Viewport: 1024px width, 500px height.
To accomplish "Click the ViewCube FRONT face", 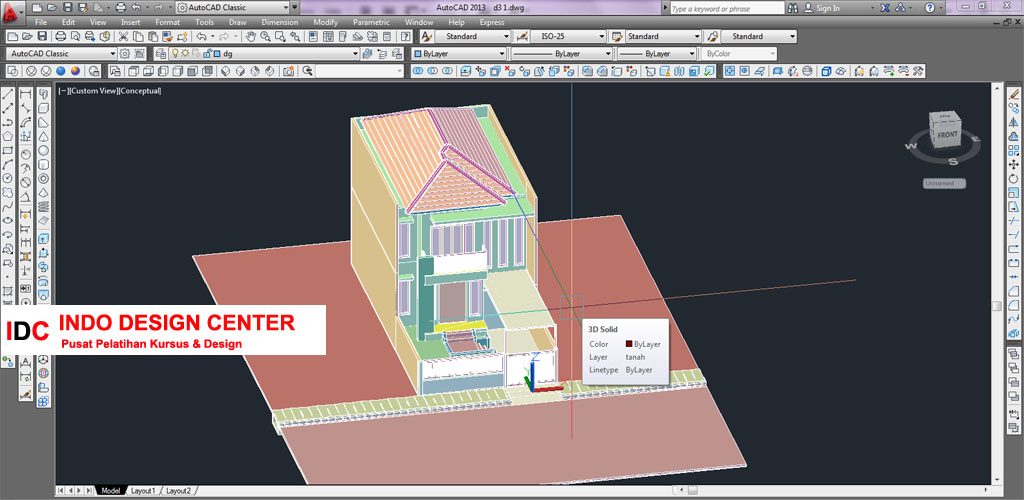I will click(x=947, y=134).
